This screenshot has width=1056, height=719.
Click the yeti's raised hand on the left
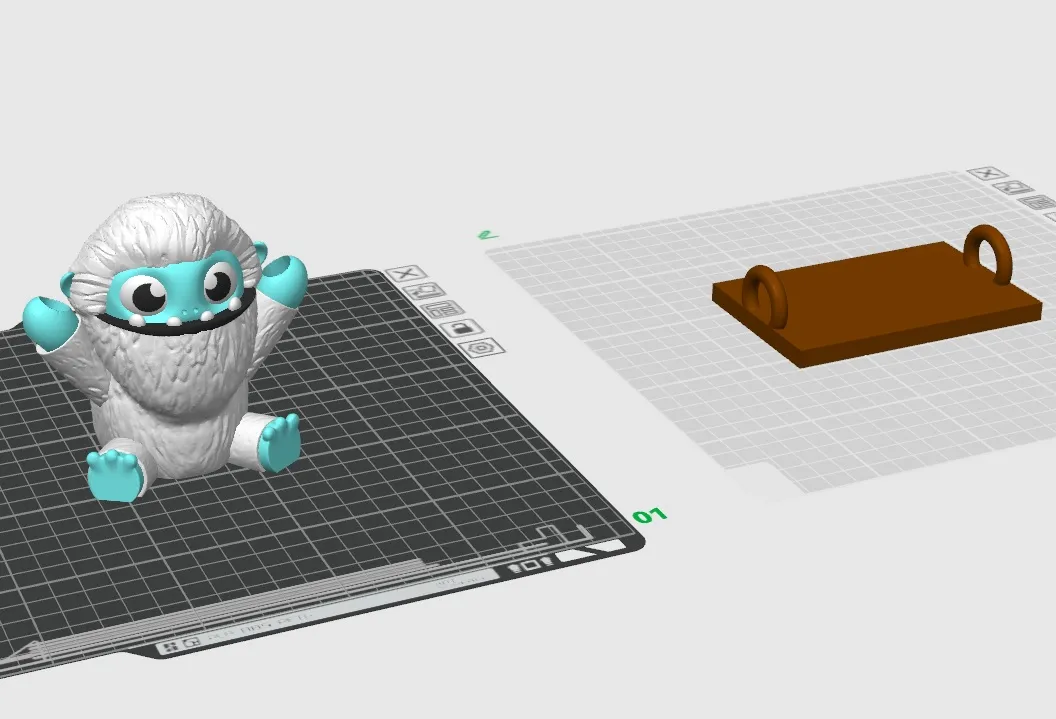tap(48, 322)
